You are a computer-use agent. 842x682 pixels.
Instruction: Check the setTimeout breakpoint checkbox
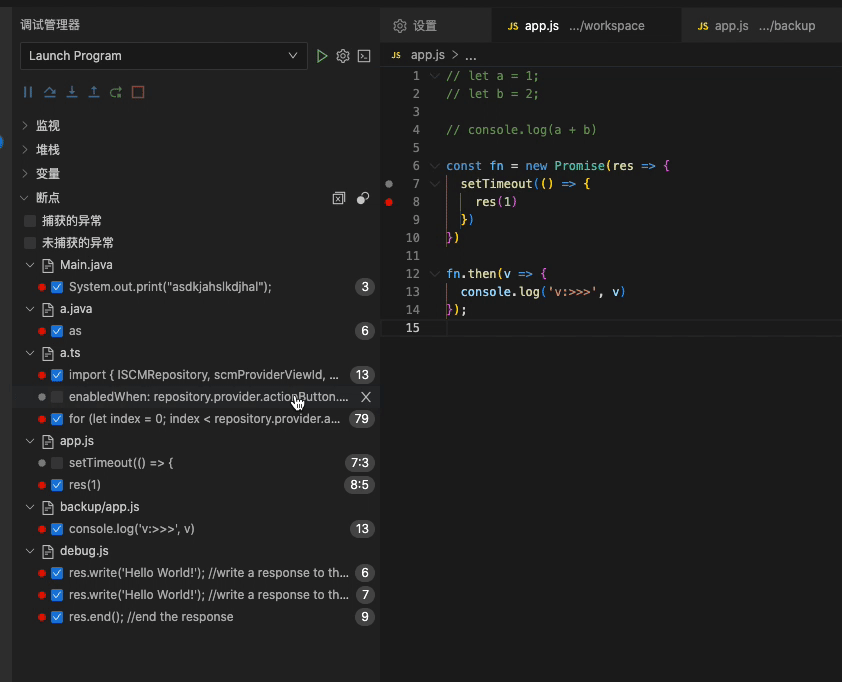click(x=57, y=463)
